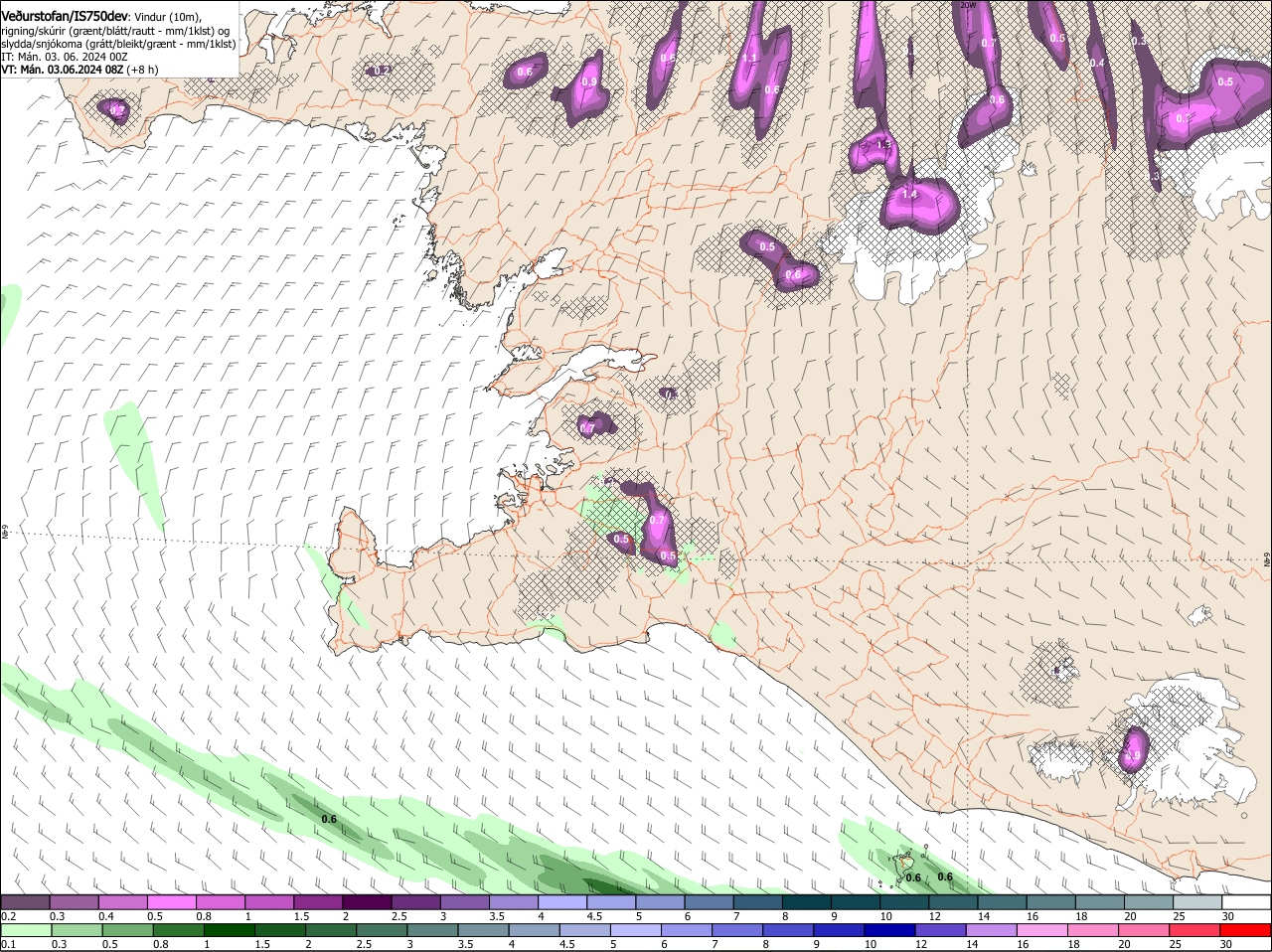Click the 2.5 label in the rain legend row
The image size is (1272, 952).
(365, 944)
